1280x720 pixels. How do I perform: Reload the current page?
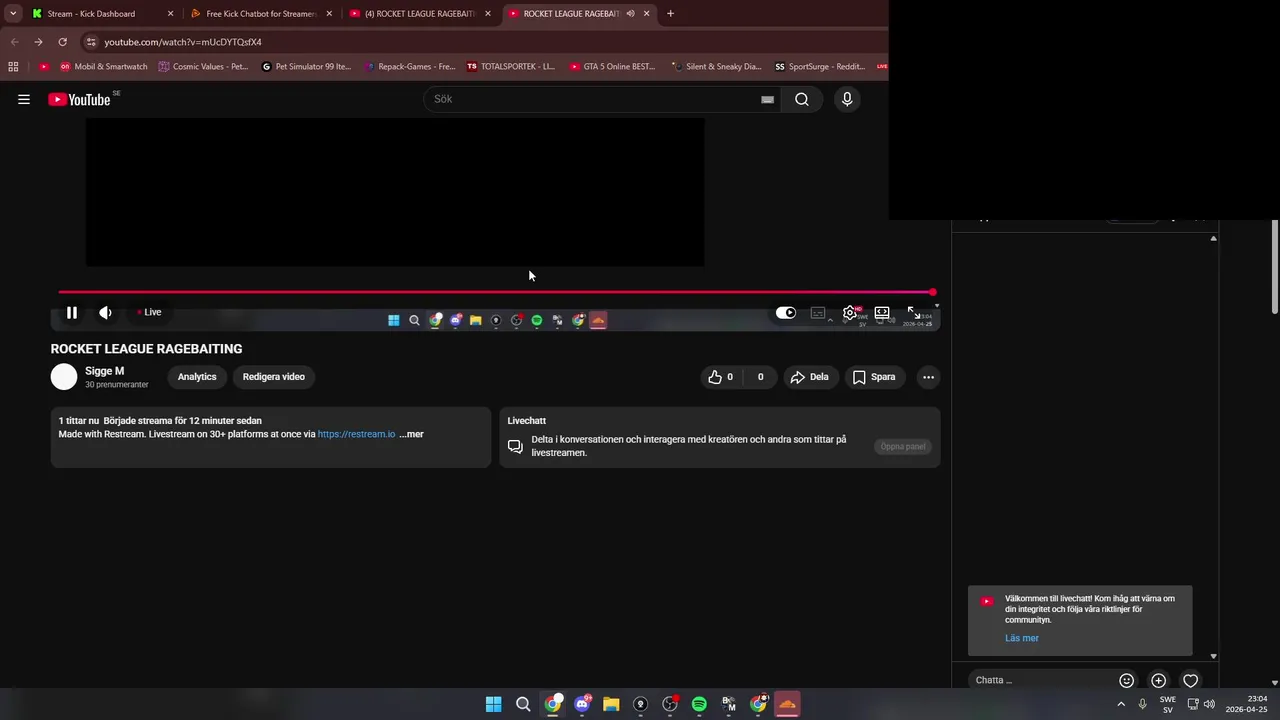62,42
